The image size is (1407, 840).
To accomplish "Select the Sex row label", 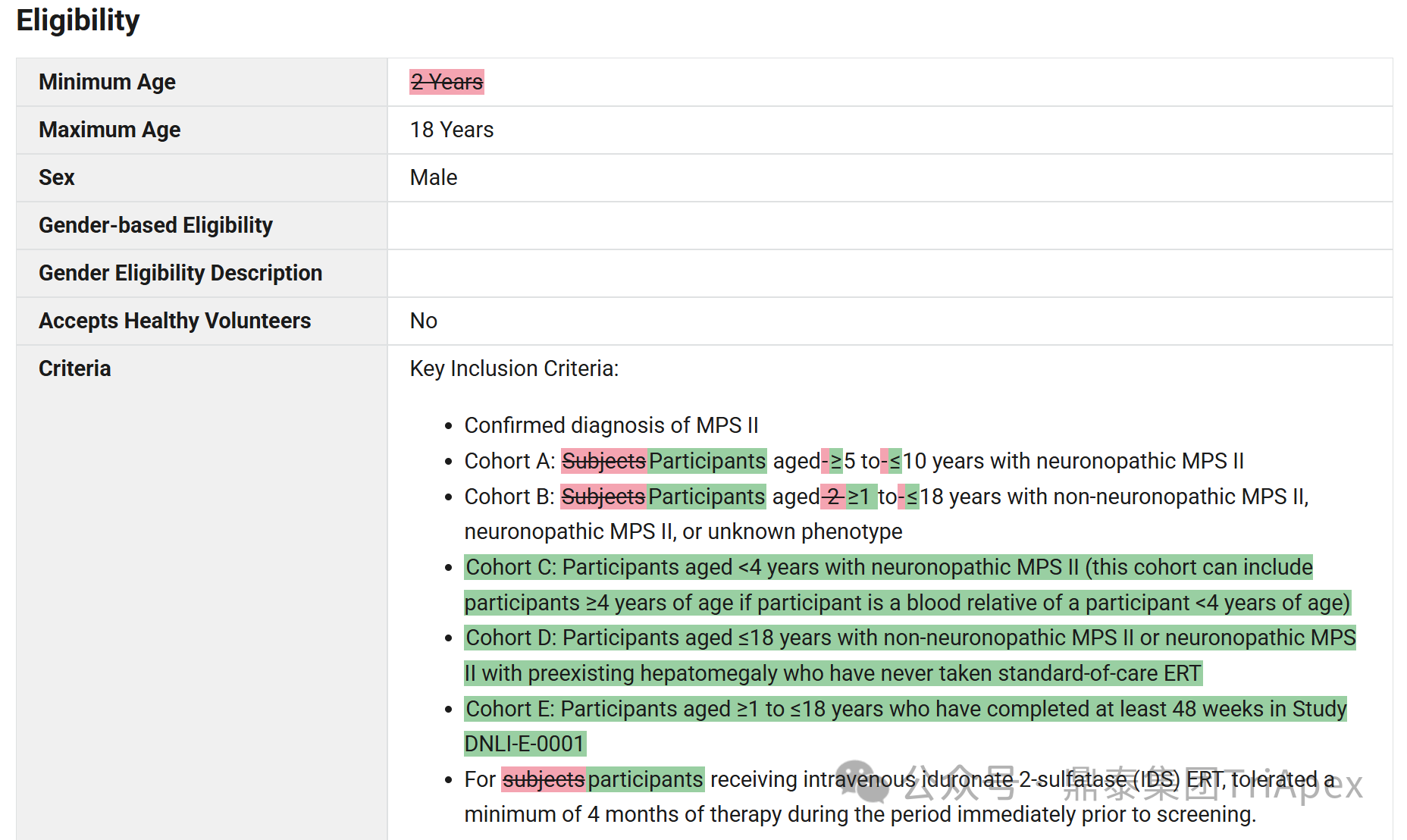I will [x=57, y=177].
